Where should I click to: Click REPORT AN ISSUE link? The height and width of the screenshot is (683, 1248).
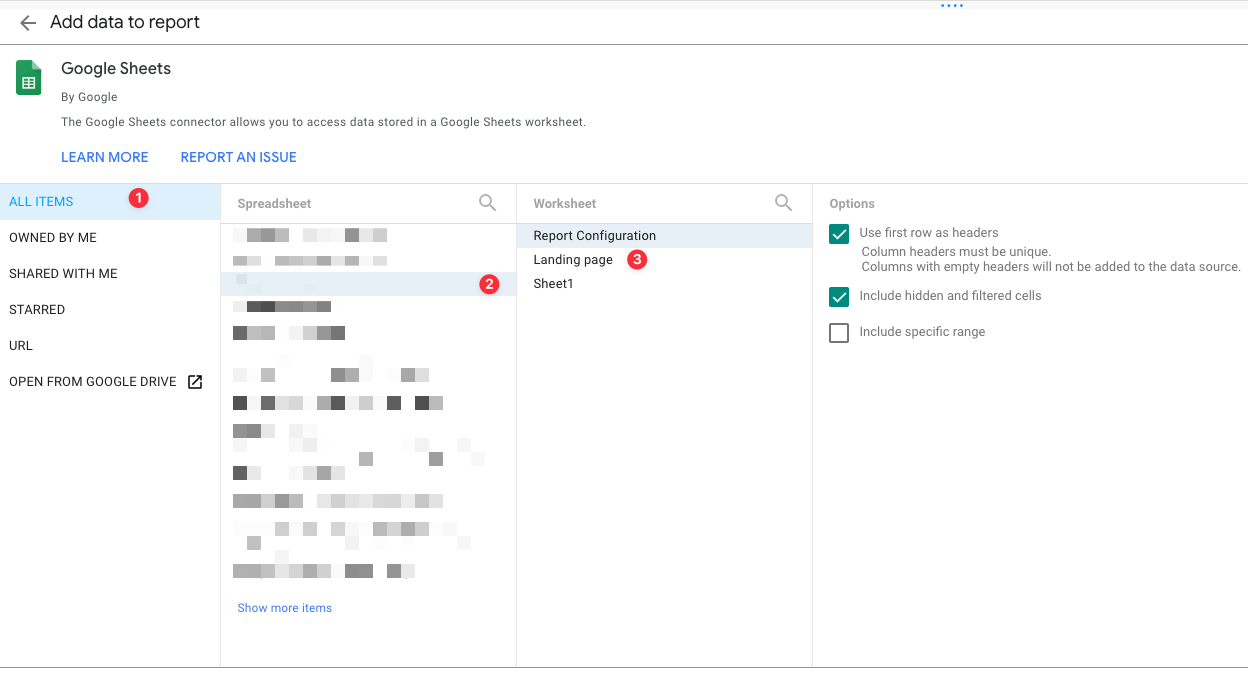coord(239,157)
